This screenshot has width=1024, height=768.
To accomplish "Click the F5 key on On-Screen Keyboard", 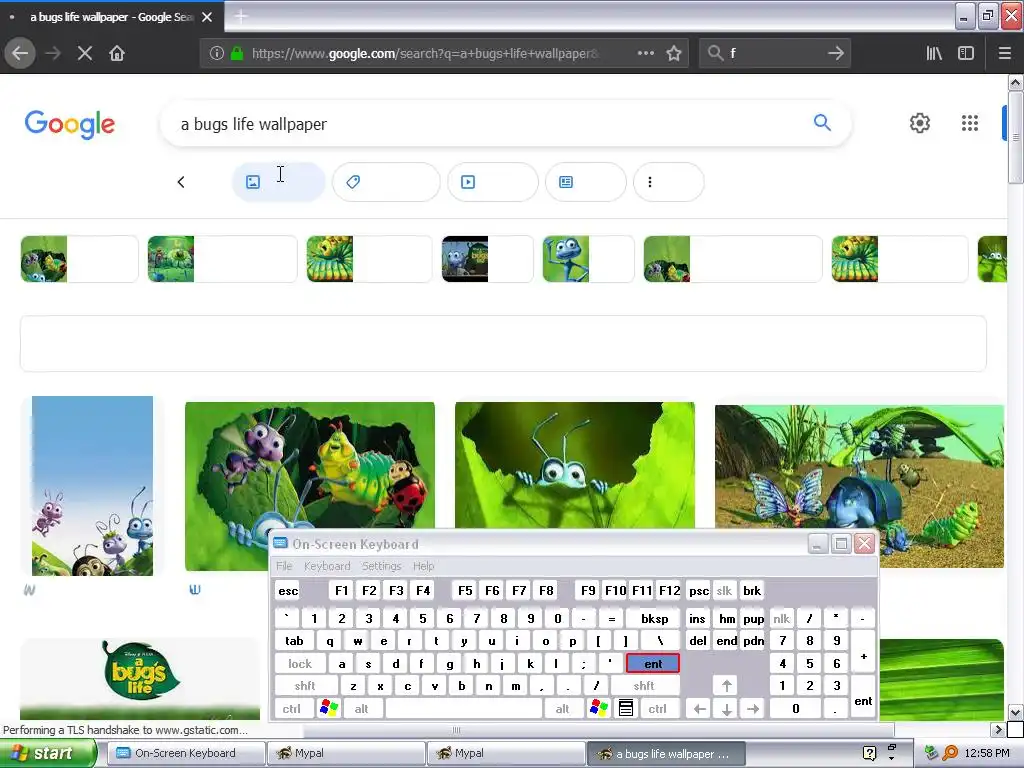I will pos(465,591).
